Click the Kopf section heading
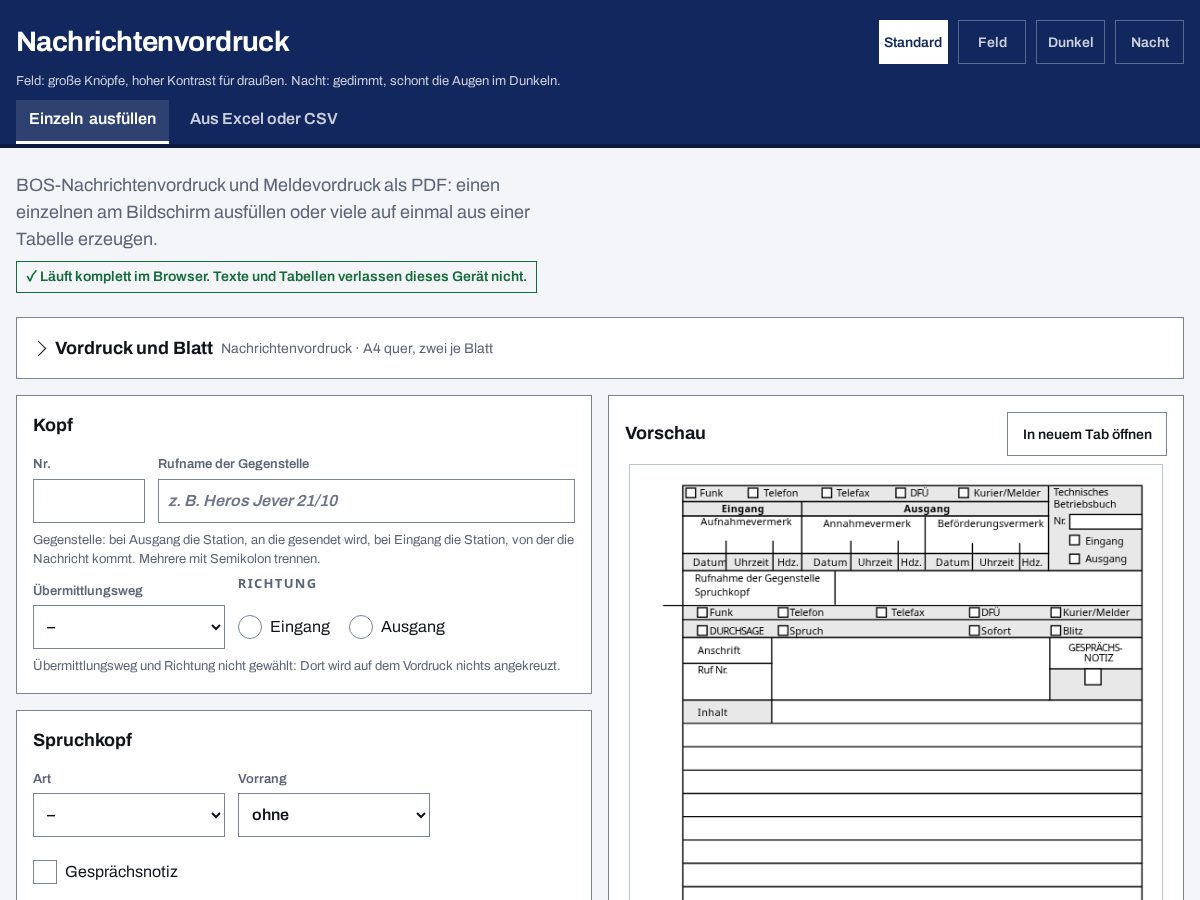This screenshot has width=1200, height=900. [53, 425]
